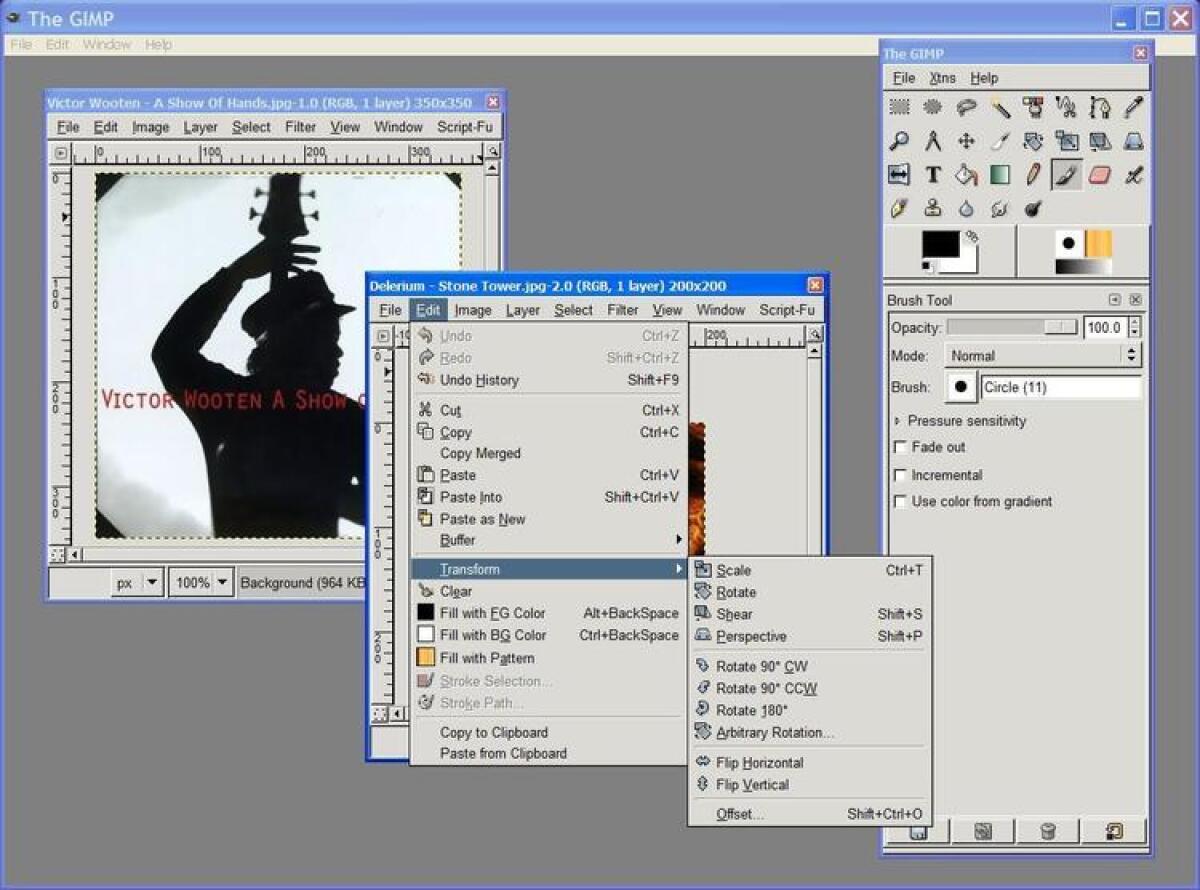The image size is (1200, 890).
Task: Select the Text tool
Action: pos(932,175)
